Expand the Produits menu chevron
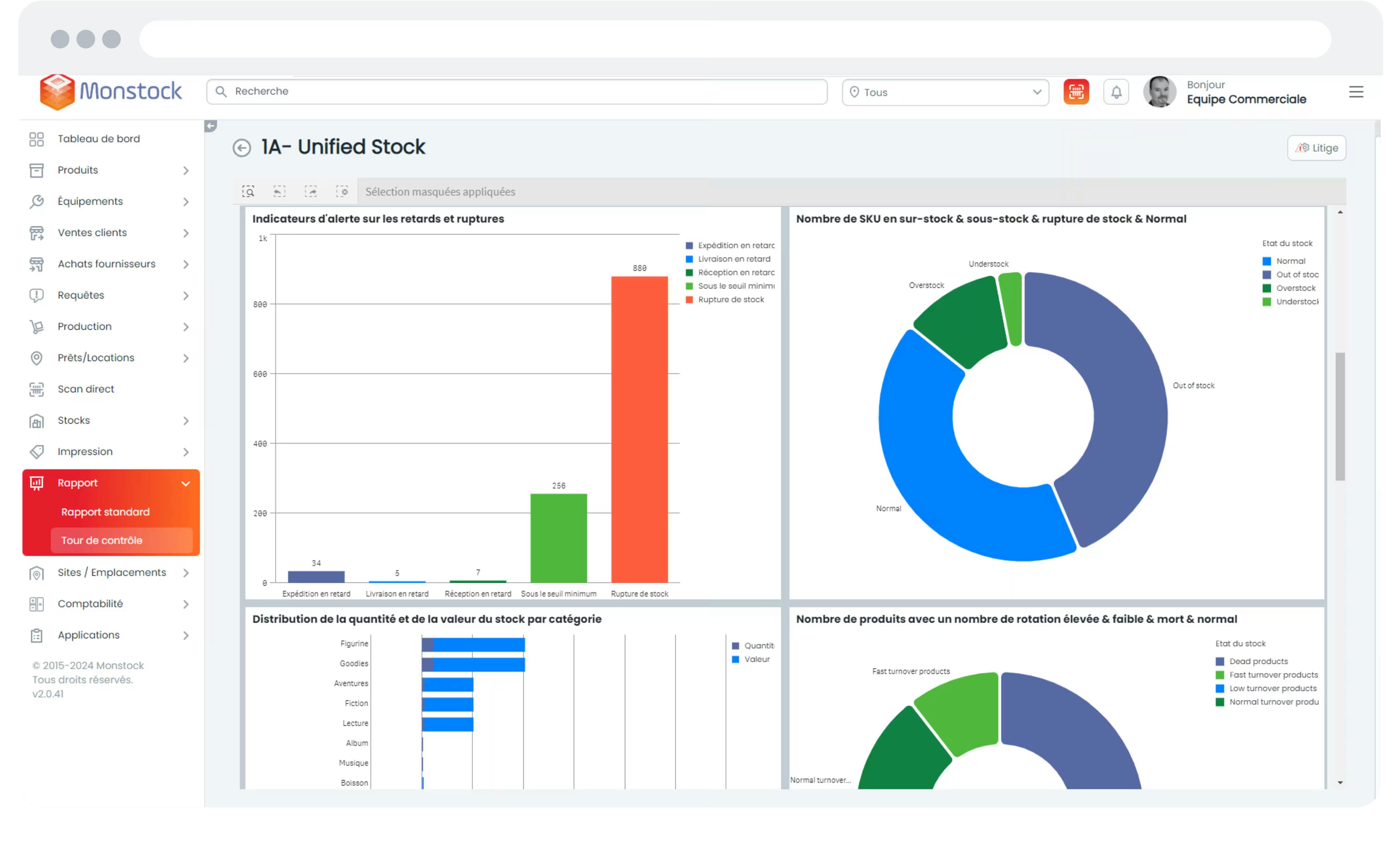The height and width of the screenshot is (844, 1400). [186, 170]
